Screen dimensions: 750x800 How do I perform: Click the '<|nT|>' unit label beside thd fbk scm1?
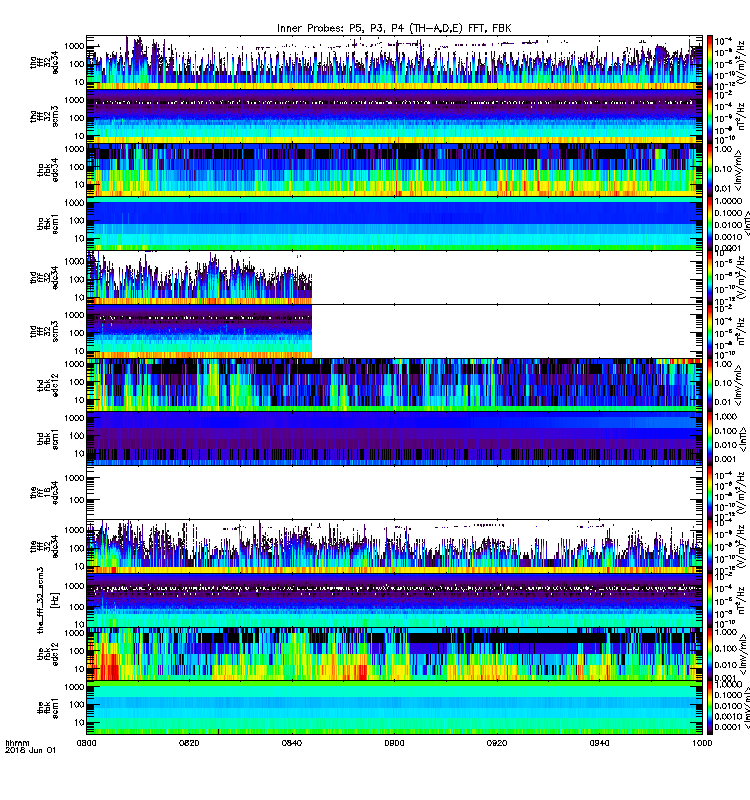point(744,439)
